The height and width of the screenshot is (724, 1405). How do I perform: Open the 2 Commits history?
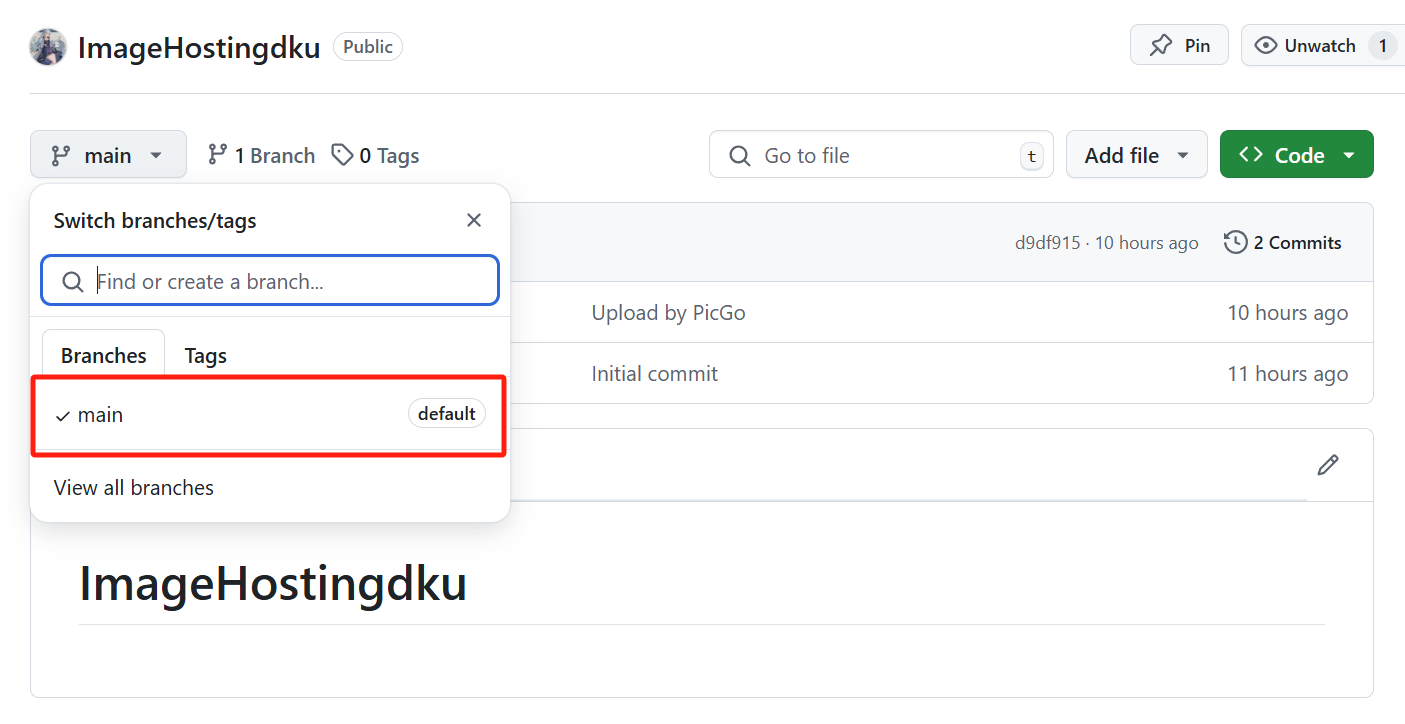[1283, 242]
